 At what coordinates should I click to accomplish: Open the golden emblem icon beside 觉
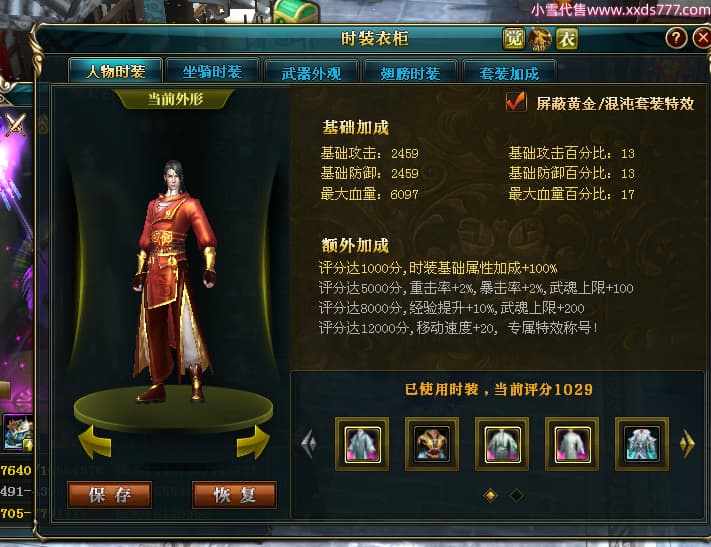[x=540, y=39]
